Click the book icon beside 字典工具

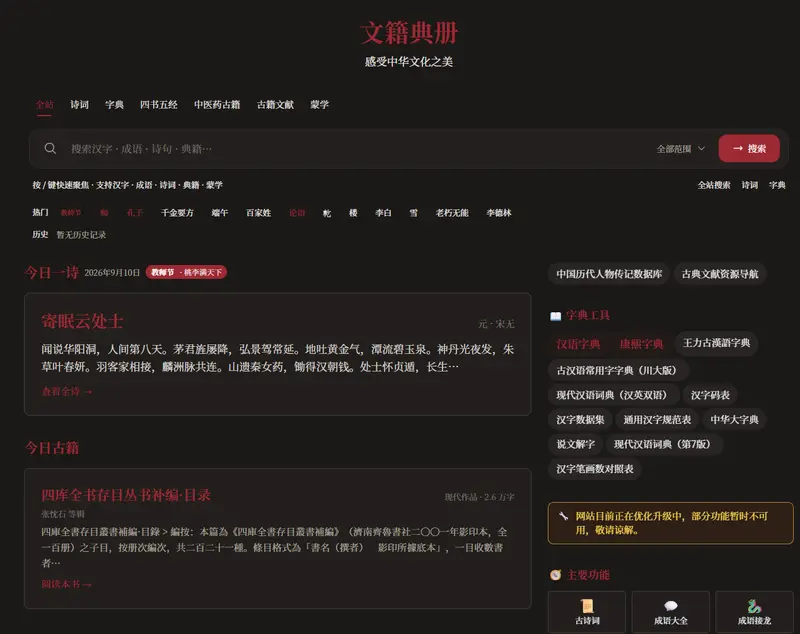click(x=556, y=316)
